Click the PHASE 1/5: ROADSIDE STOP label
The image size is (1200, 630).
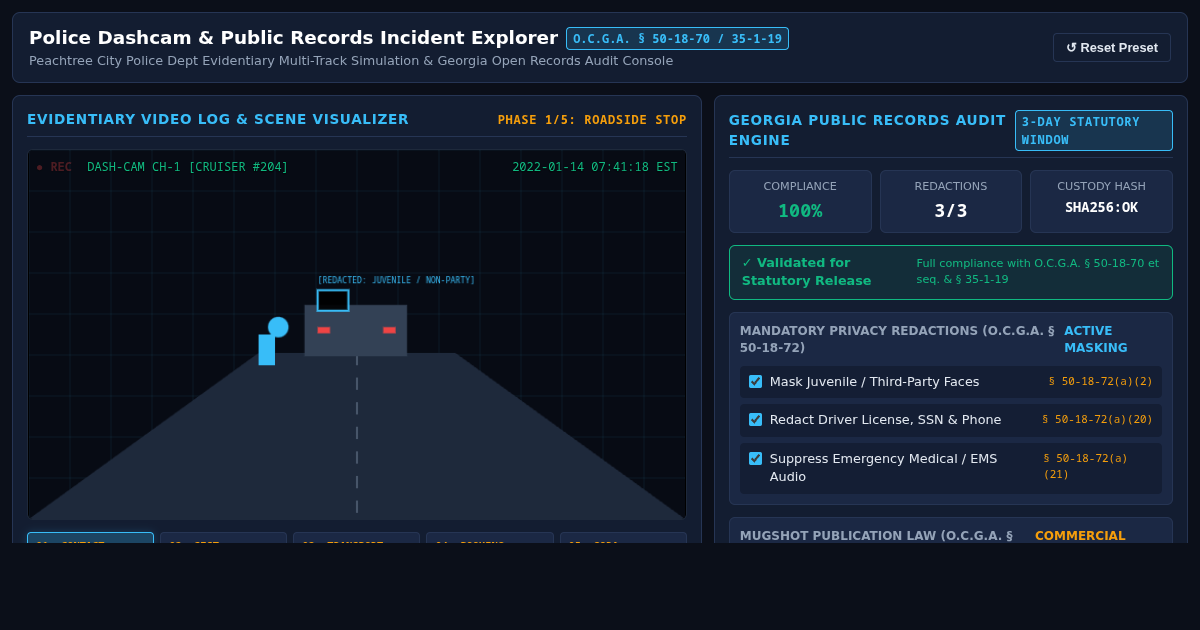pos(592,120)
